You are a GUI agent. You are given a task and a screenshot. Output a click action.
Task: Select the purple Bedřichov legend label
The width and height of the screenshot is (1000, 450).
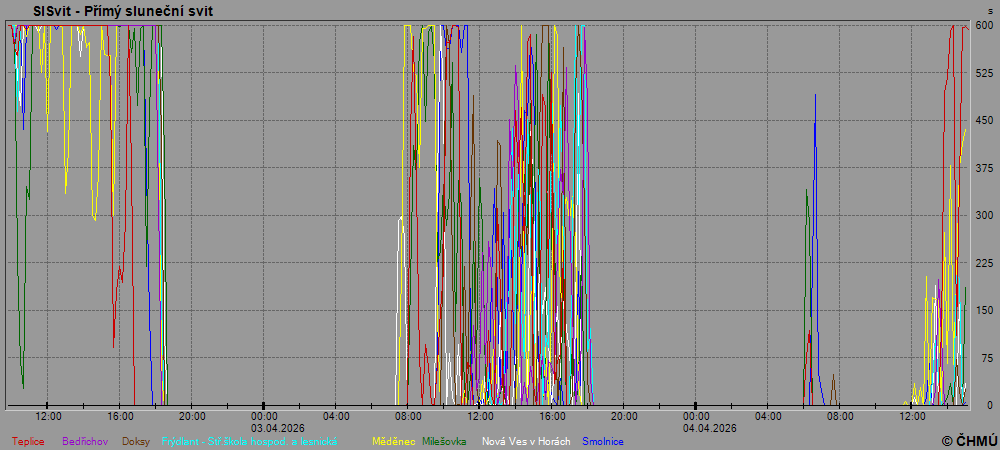coord(87,441)
